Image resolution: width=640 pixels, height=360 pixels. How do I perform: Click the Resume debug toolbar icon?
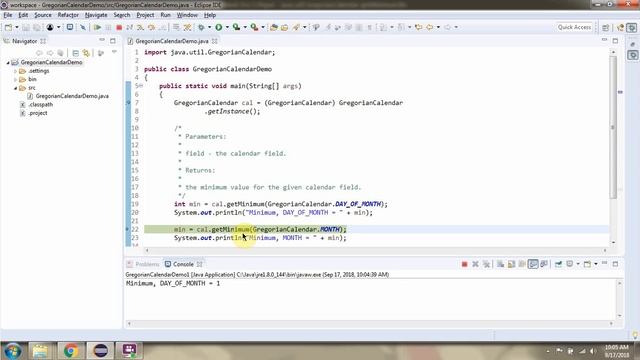[97, 27]
